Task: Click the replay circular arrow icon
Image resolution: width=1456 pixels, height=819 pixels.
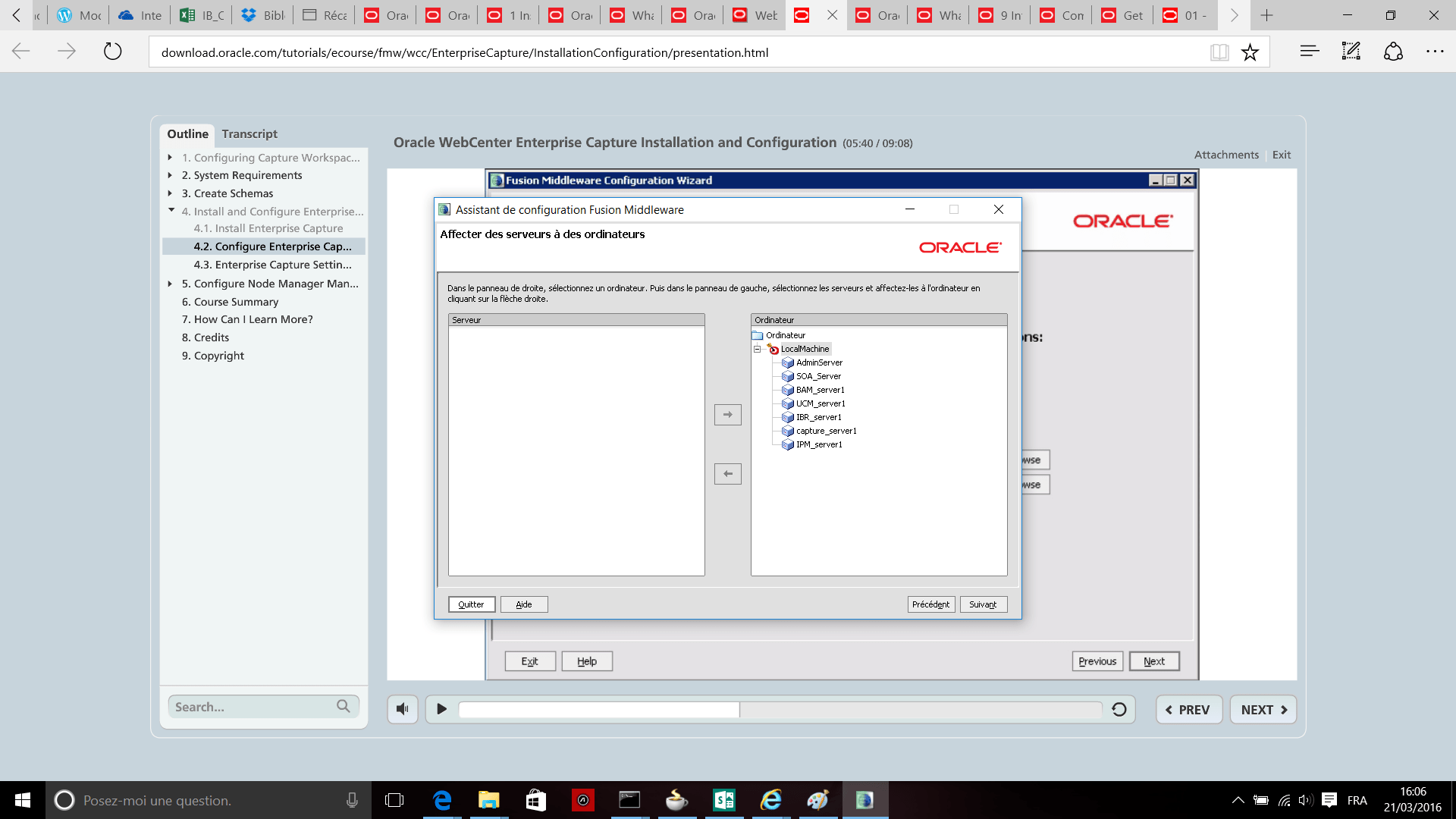Action: tap(1119, 709)
